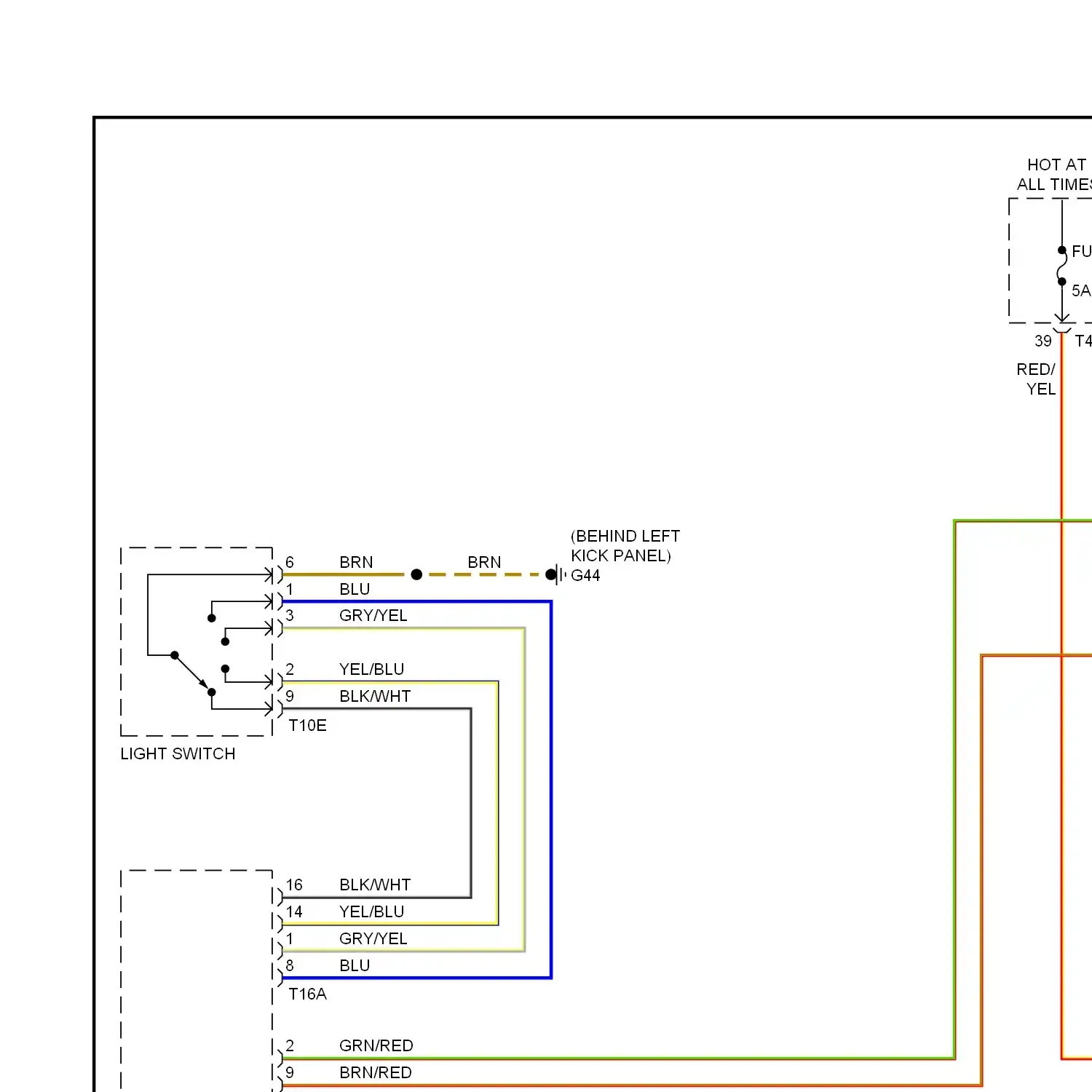Click the HOT AT ALL TIMES heading
1092x1092 pixels.
tap(1055, 175)
